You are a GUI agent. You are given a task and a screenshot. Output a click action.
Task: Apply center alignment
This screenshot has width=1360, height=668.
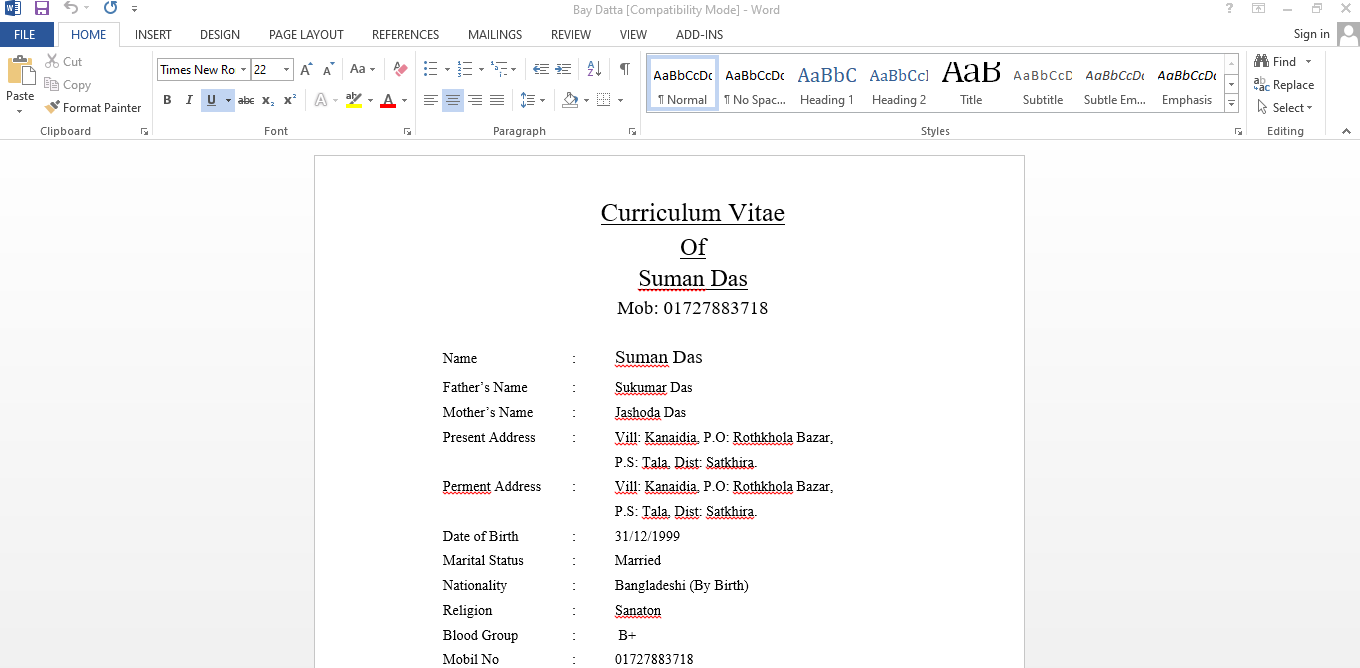coord(452,99)
